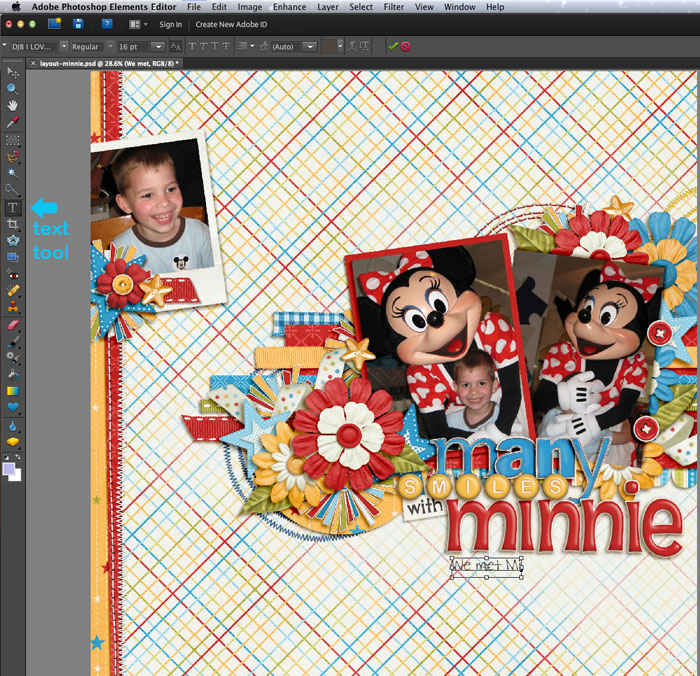Toggle Underline text style
The image size is (700, 676).
[x=215, y=46]
